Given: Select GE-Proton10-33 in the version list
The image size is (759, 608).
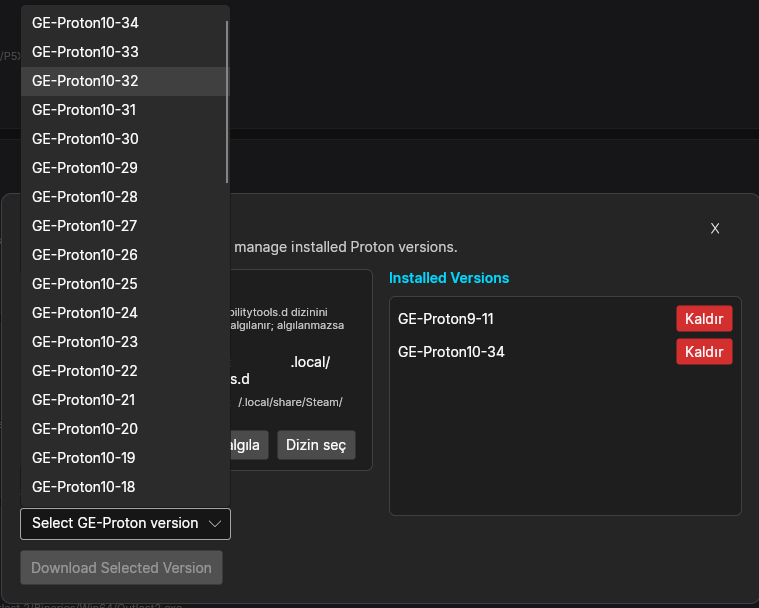Looking at the screenshot, I should 125,52.
